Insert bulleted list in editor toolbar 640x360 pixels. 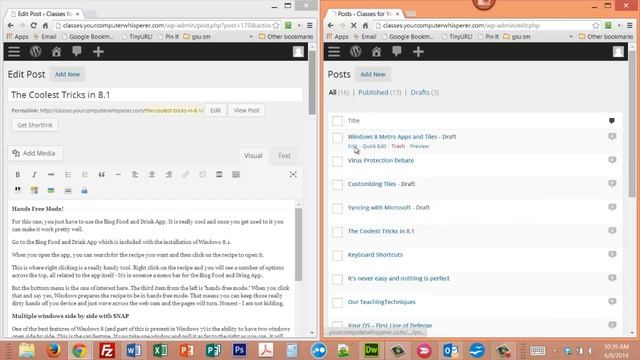point(68,175)
